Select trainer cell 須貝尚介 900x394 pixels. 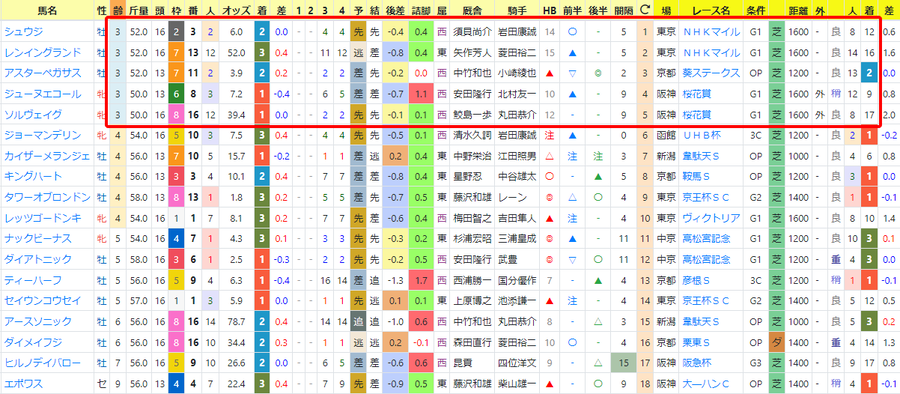coord(472,32)
